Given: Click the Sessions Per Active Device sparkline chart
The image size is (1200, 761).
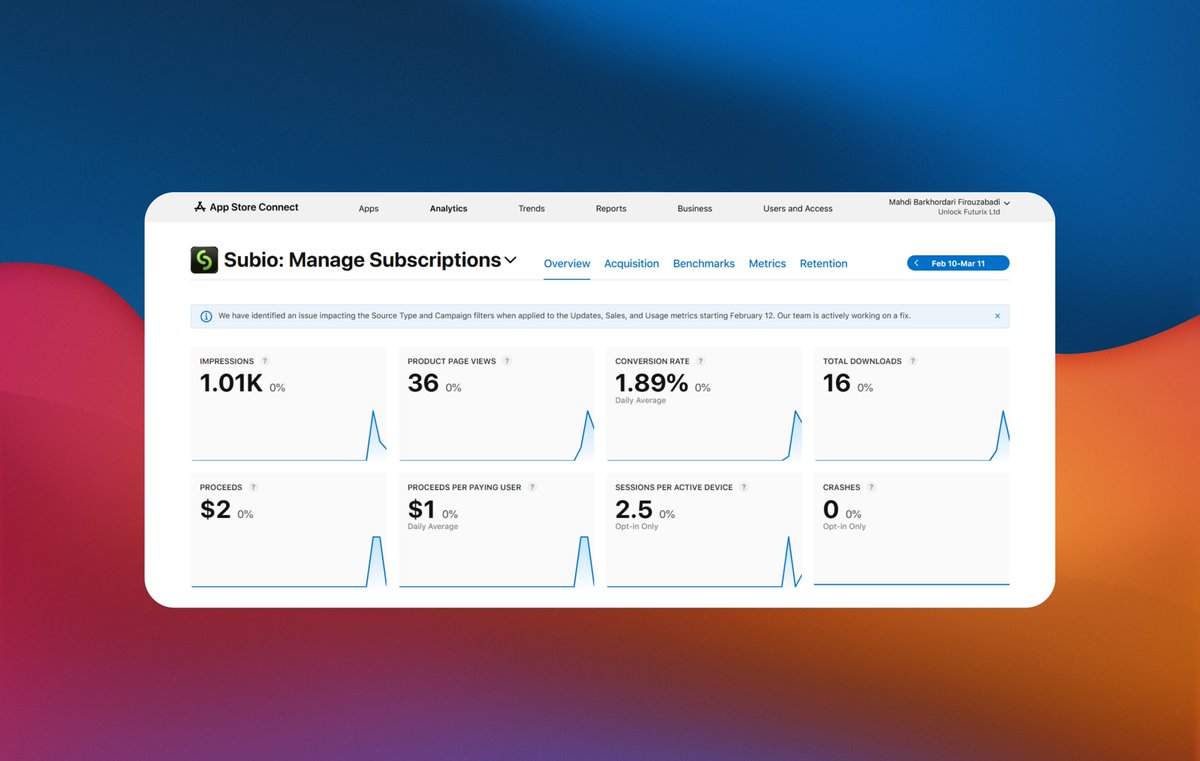Looking at the screenshot, I should pyautogui.click(x=704, y=561).
